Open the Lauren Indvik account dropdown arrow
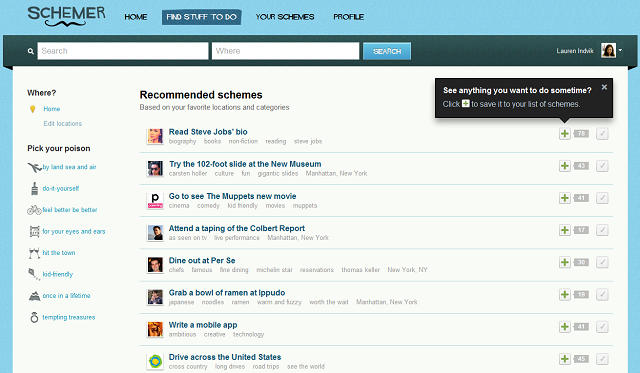Screen dimensions: 640x373 (620, 51)
